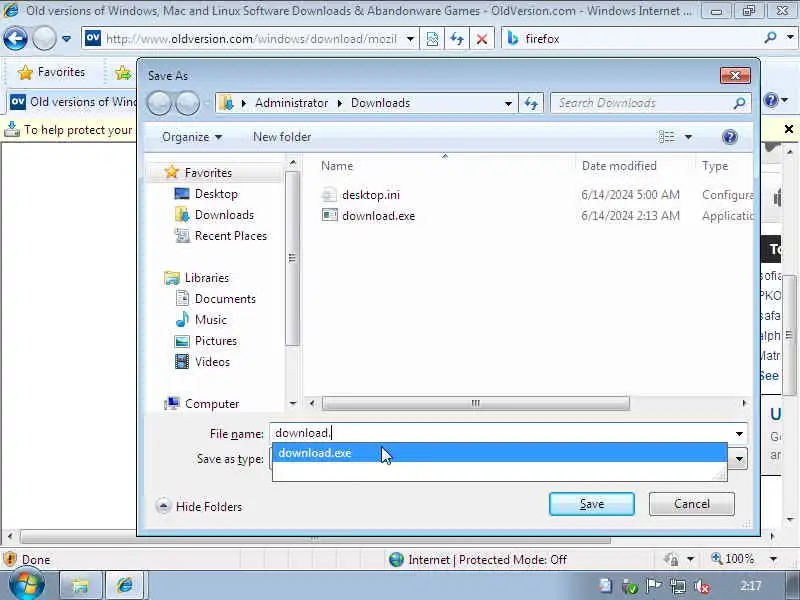Click the Windows Start orb
The height and width of the screenshot is (600, 800).
coord(27,585)
